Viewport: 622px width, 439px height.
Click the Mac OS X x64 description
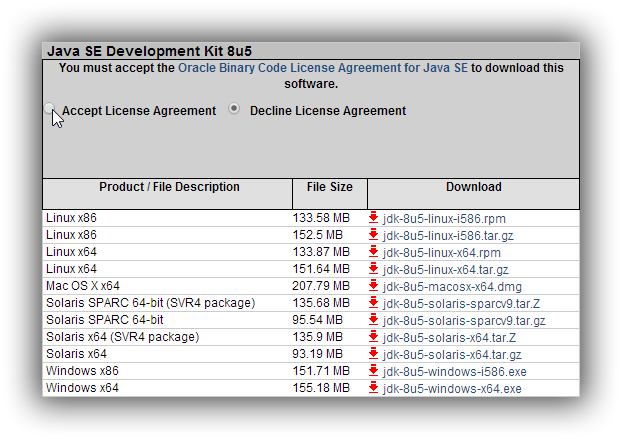[83, 286]
